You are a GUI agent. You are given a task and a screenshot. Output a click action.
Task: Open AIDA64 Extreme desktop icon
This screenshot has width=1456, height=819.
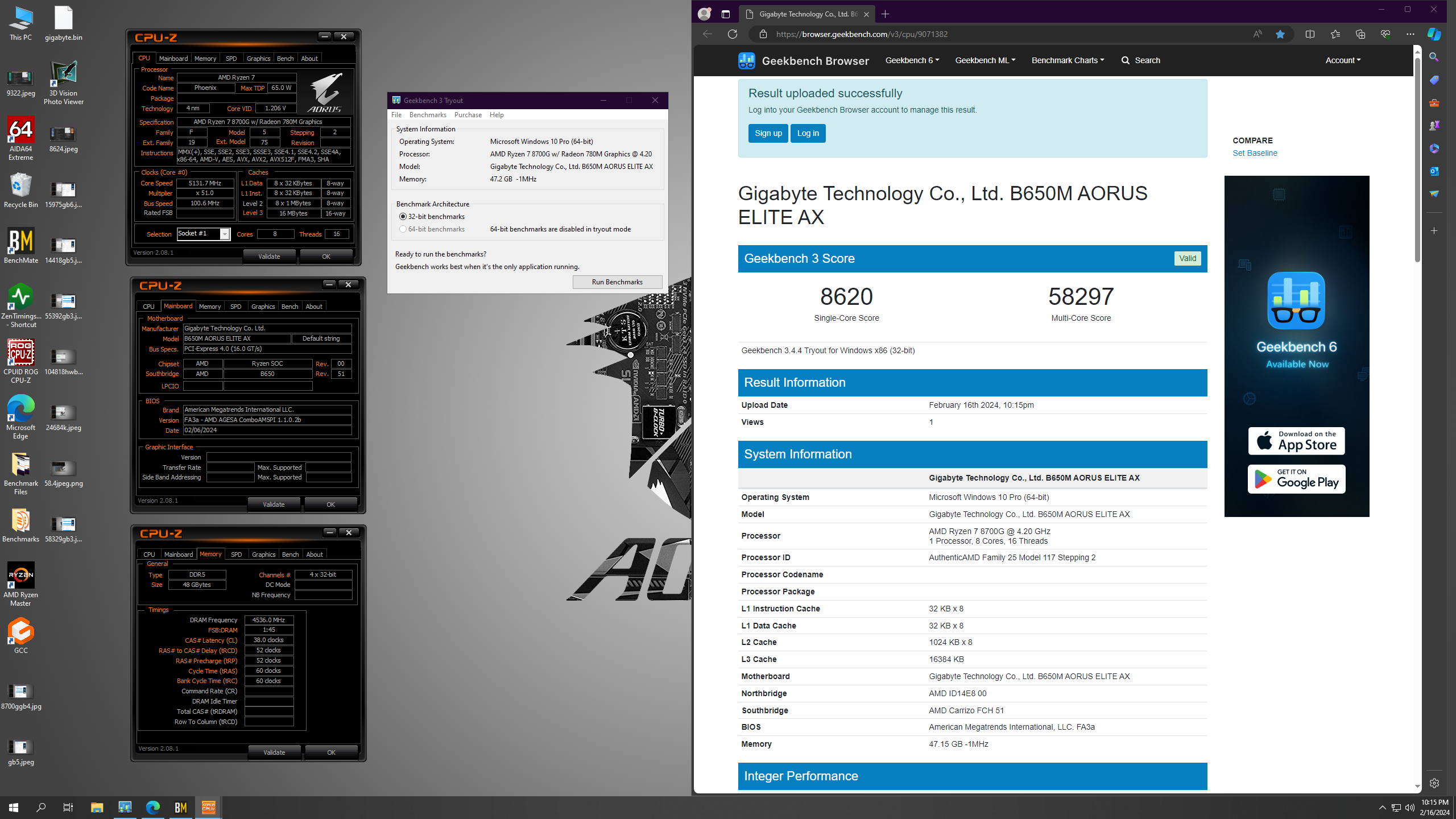coord(20,138)
